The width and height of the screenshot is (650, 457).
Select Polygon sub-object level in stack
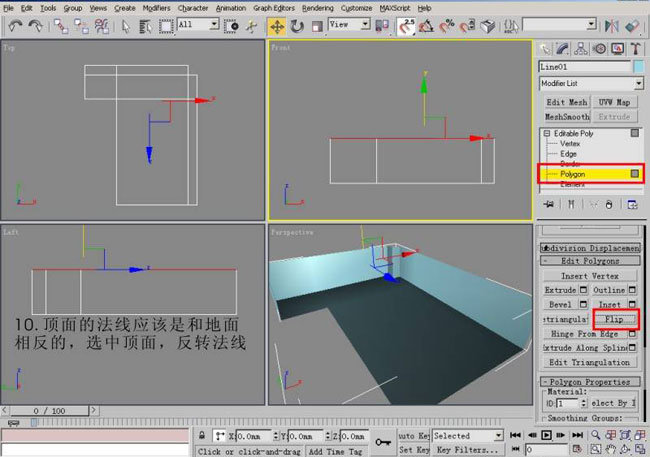[x=573, y=174]
